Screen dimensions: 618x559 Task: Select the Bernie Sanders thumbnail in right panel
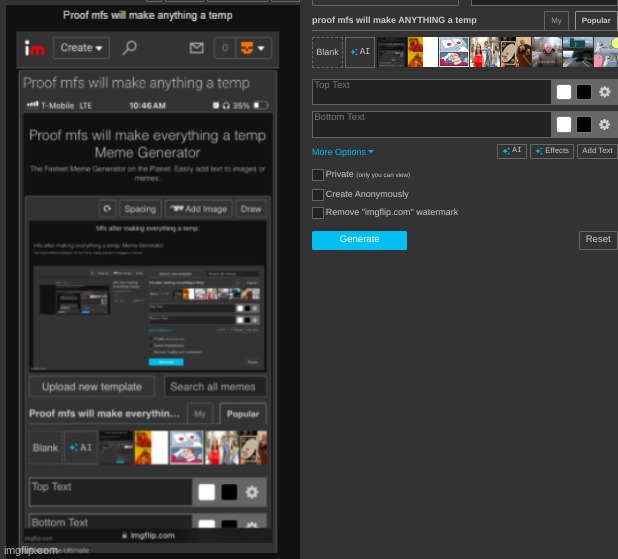[x=547, y=52]
